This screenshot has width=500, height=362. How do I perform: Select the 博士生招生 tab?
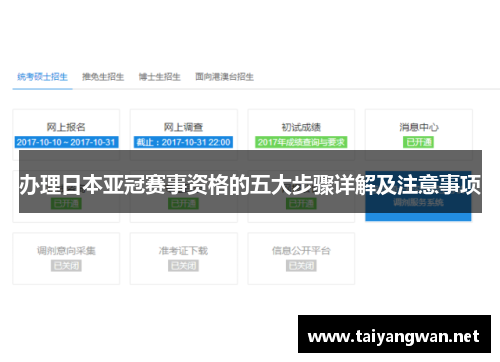coord(159,77)
